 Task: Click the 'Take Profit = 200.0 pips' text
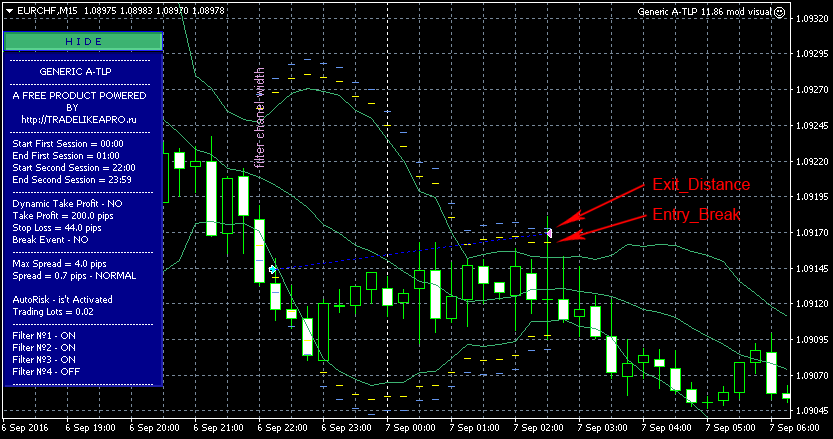click(63, 216)
